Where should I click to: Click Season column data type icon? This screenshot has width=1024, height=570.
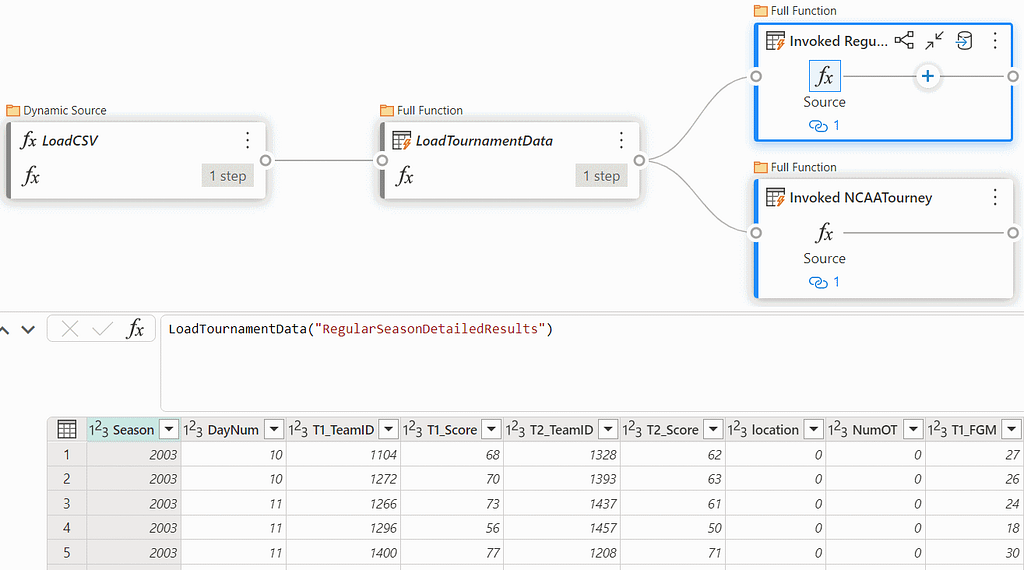click(x=99, y=429)
